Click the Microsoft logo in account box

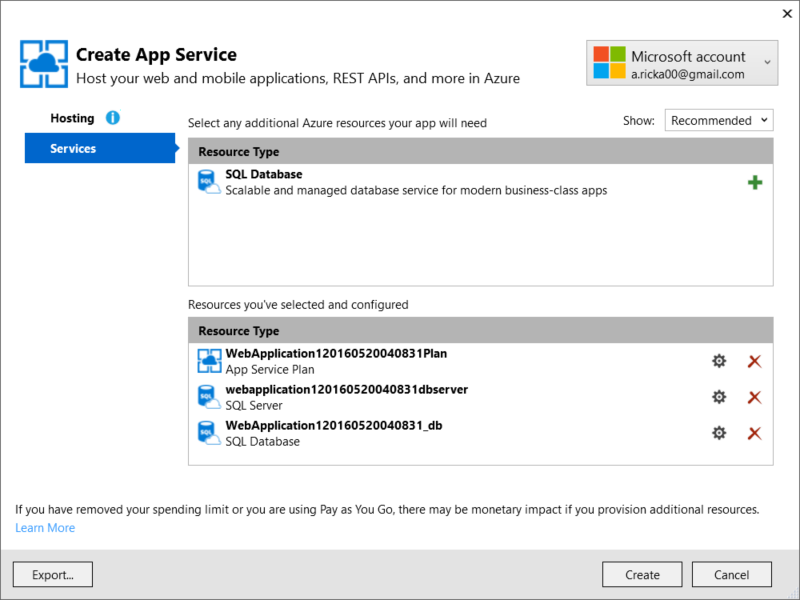tap(609, 63)
